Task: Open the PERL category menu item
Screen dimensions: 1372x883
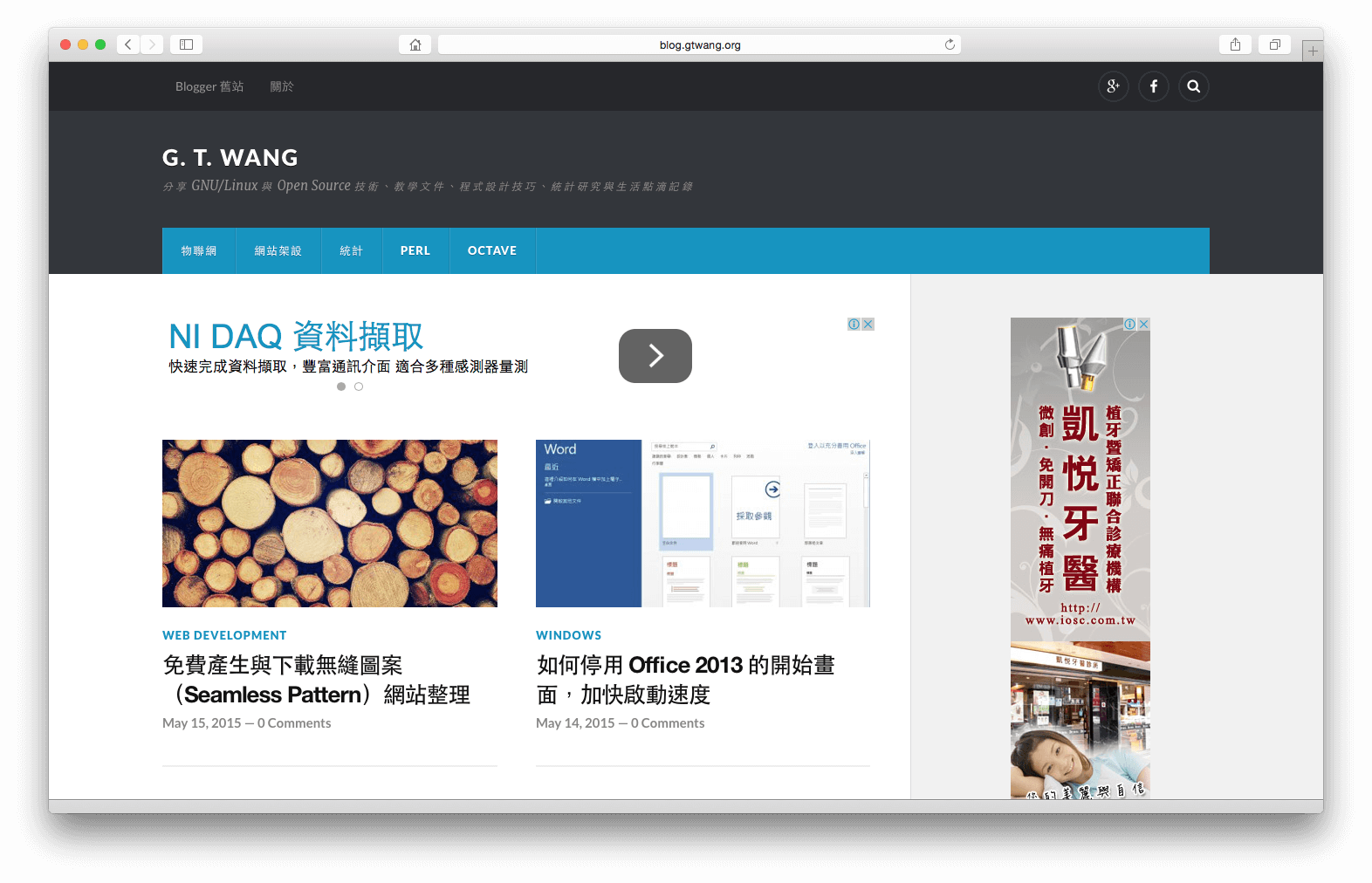Action: (415, 251)
